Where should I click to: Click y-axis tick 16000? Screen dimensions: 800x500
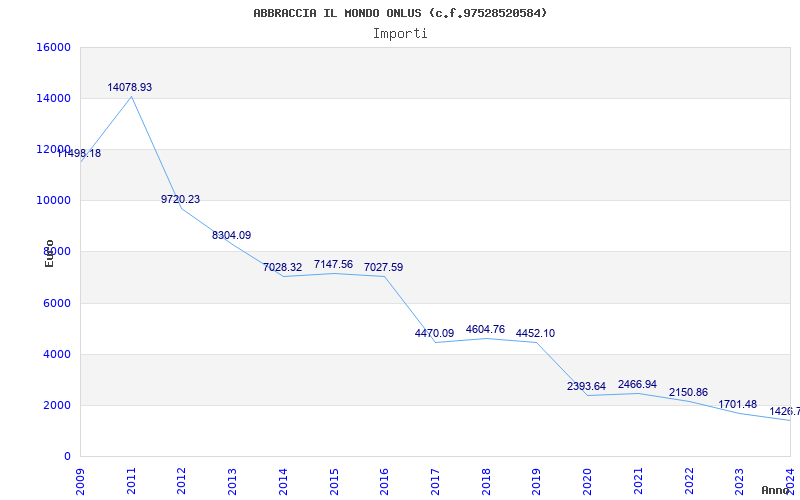(53, 47)
